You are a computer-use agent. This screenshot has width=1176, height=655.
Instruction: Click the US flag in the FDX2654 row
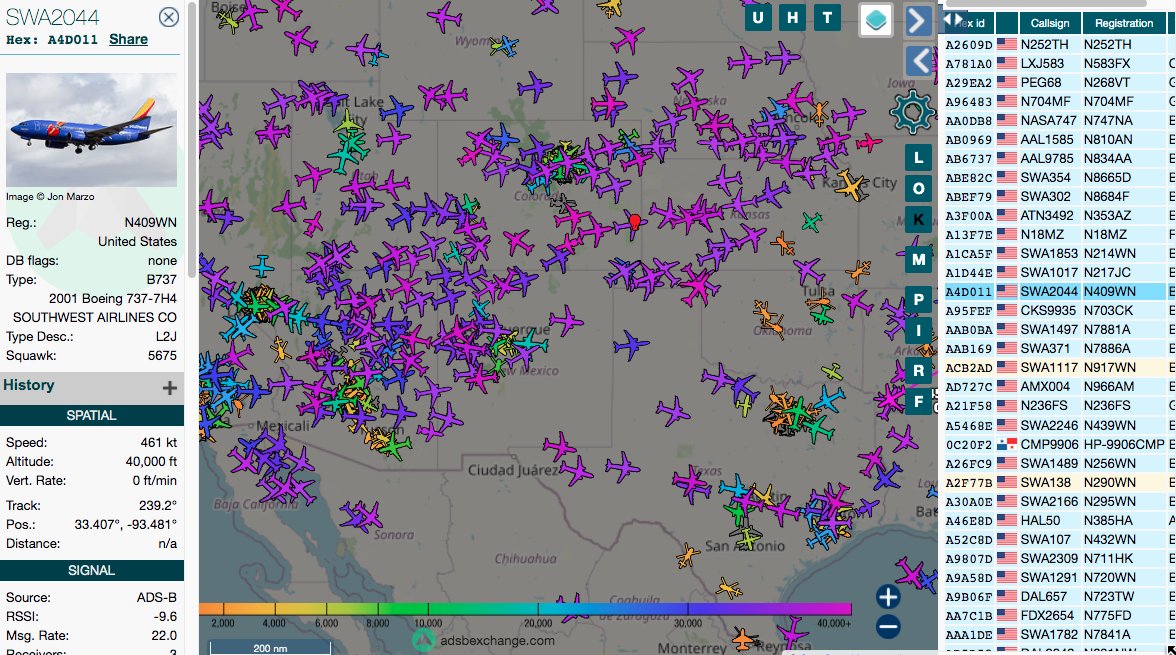point(1006,615)
